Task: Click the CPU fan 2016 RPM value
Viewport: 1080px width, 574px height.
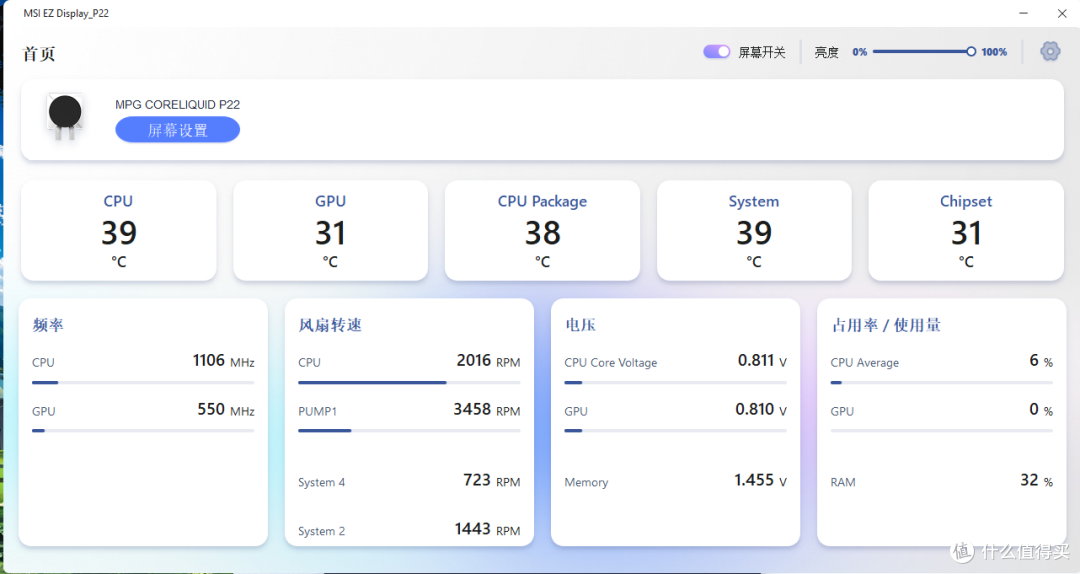Action: point(488,361)
